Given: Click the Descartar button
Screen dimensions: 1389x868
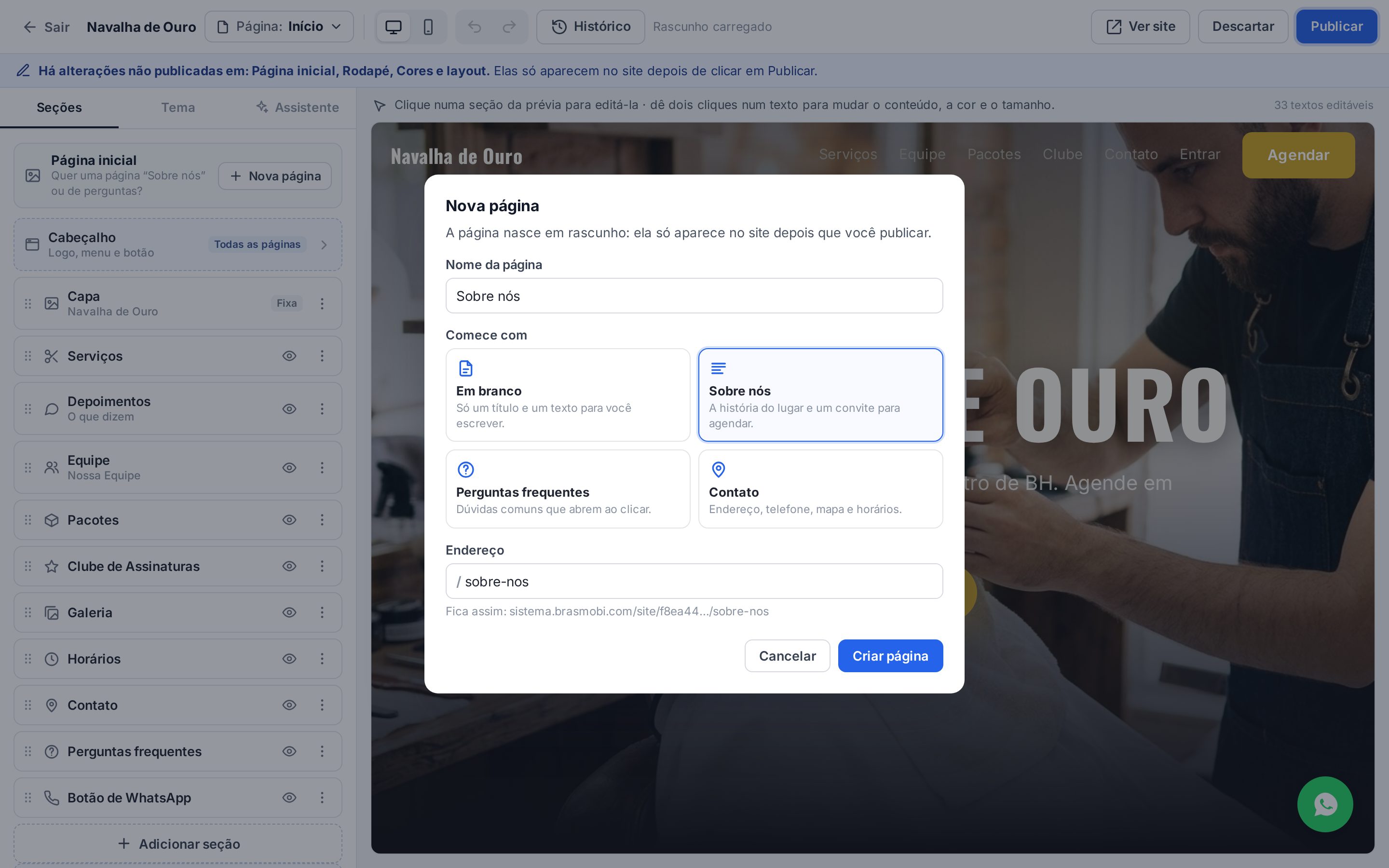Looking at the screenshot, I should pyautogui.click(x=1243, y=27).
